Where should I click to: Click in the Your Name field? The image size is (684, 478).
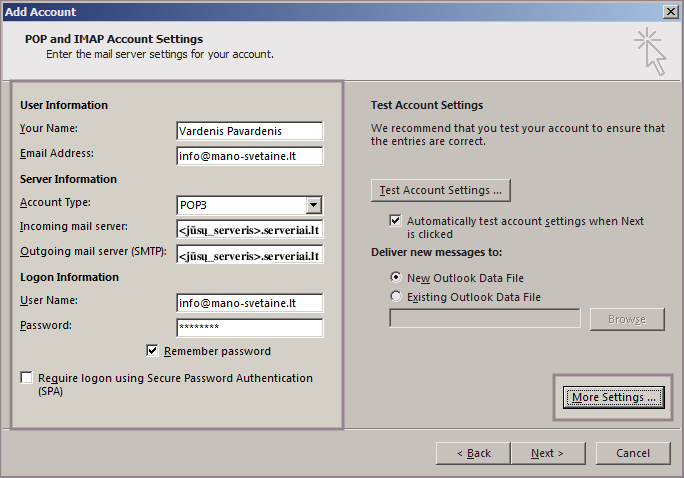pos(249,131)
